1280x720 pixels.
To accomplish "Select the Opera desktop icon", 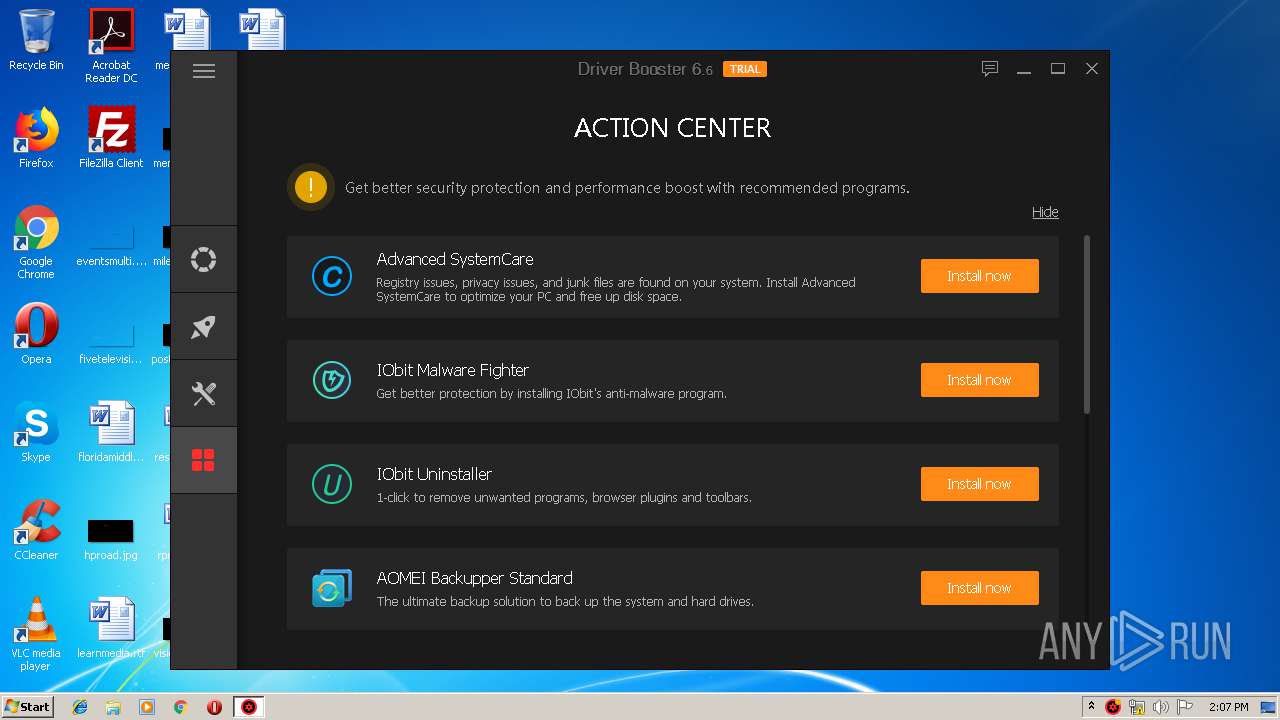I will 36,334.
